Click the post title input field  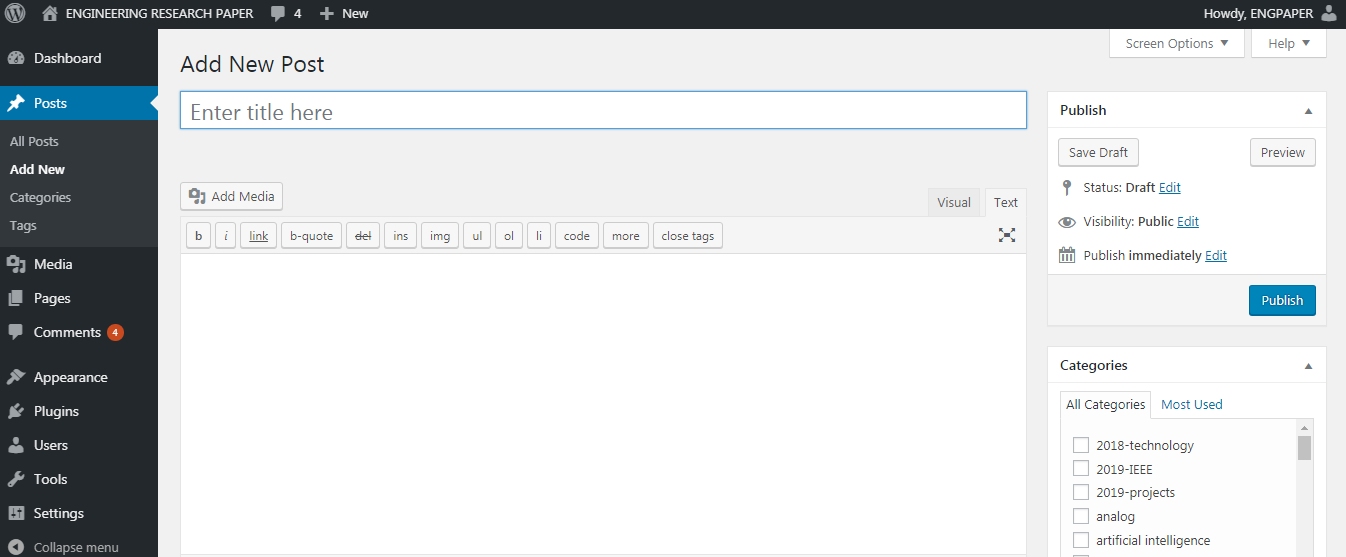tap(603, 111)
